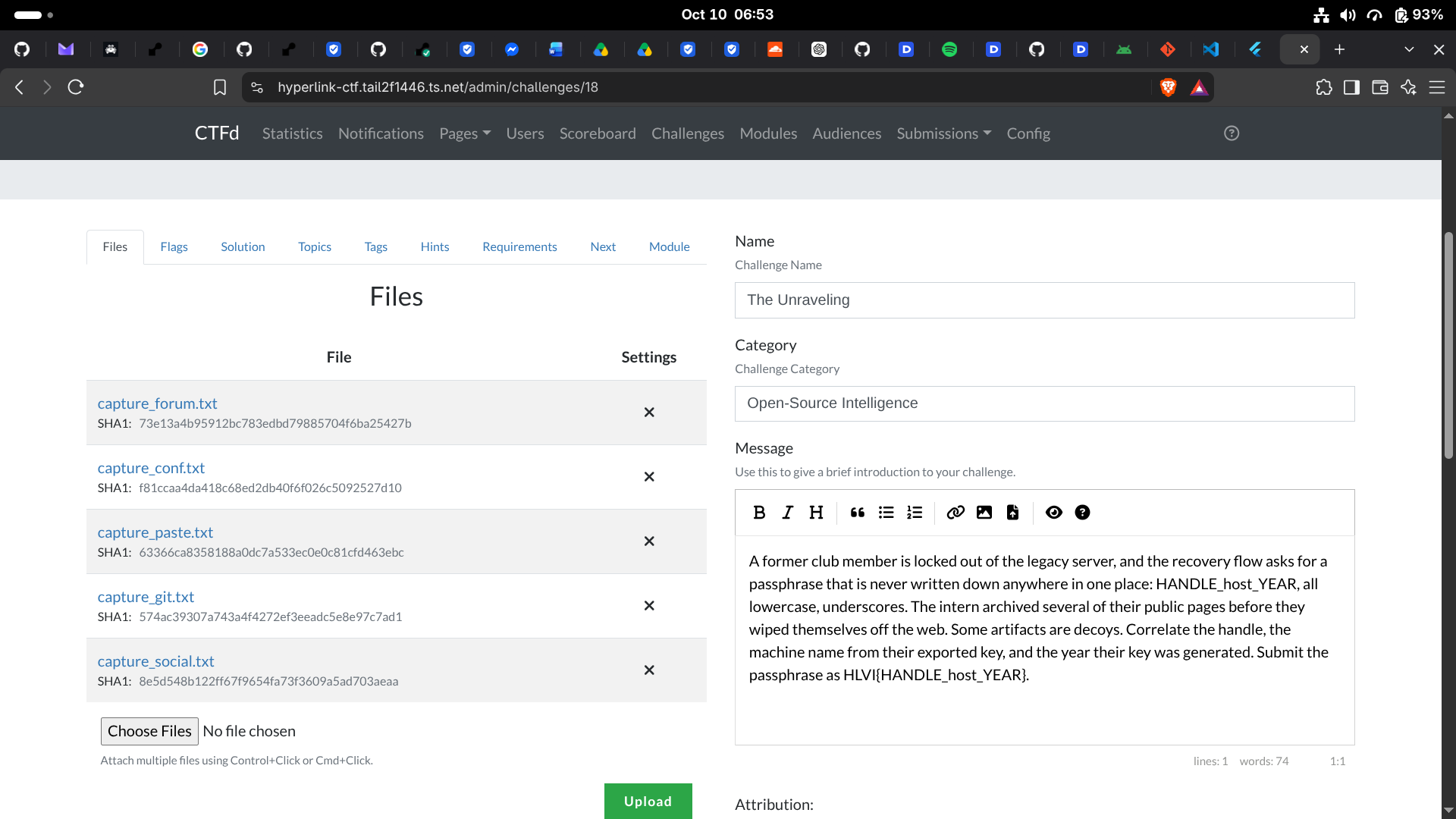Open a new browser tab
Viewport: 1456px width, 819px height.
point(1340,49)
